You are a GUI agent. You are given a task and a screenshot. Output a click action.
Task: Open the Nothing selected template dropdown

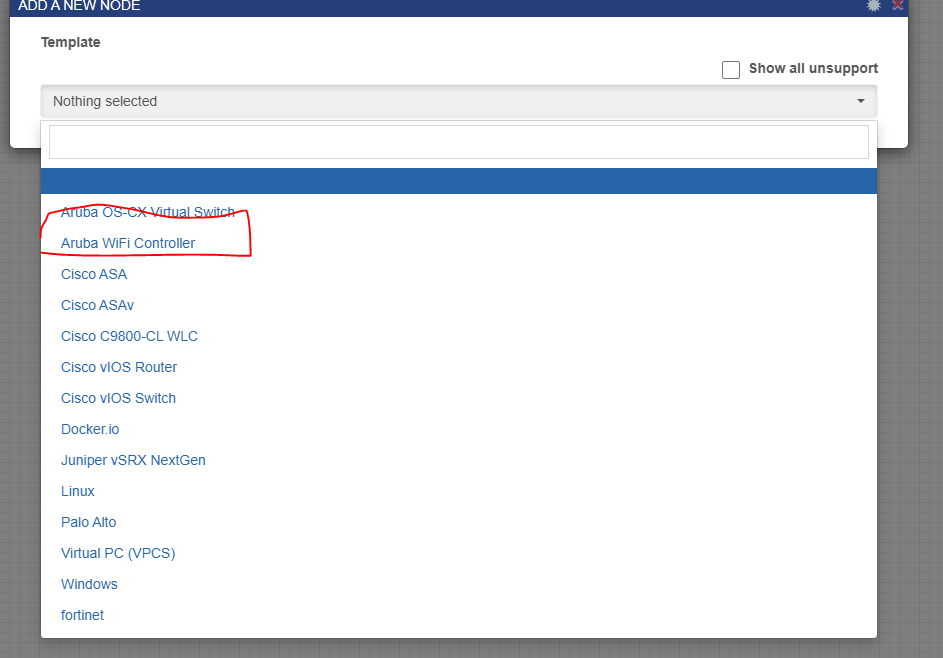(x=459, y=101)
